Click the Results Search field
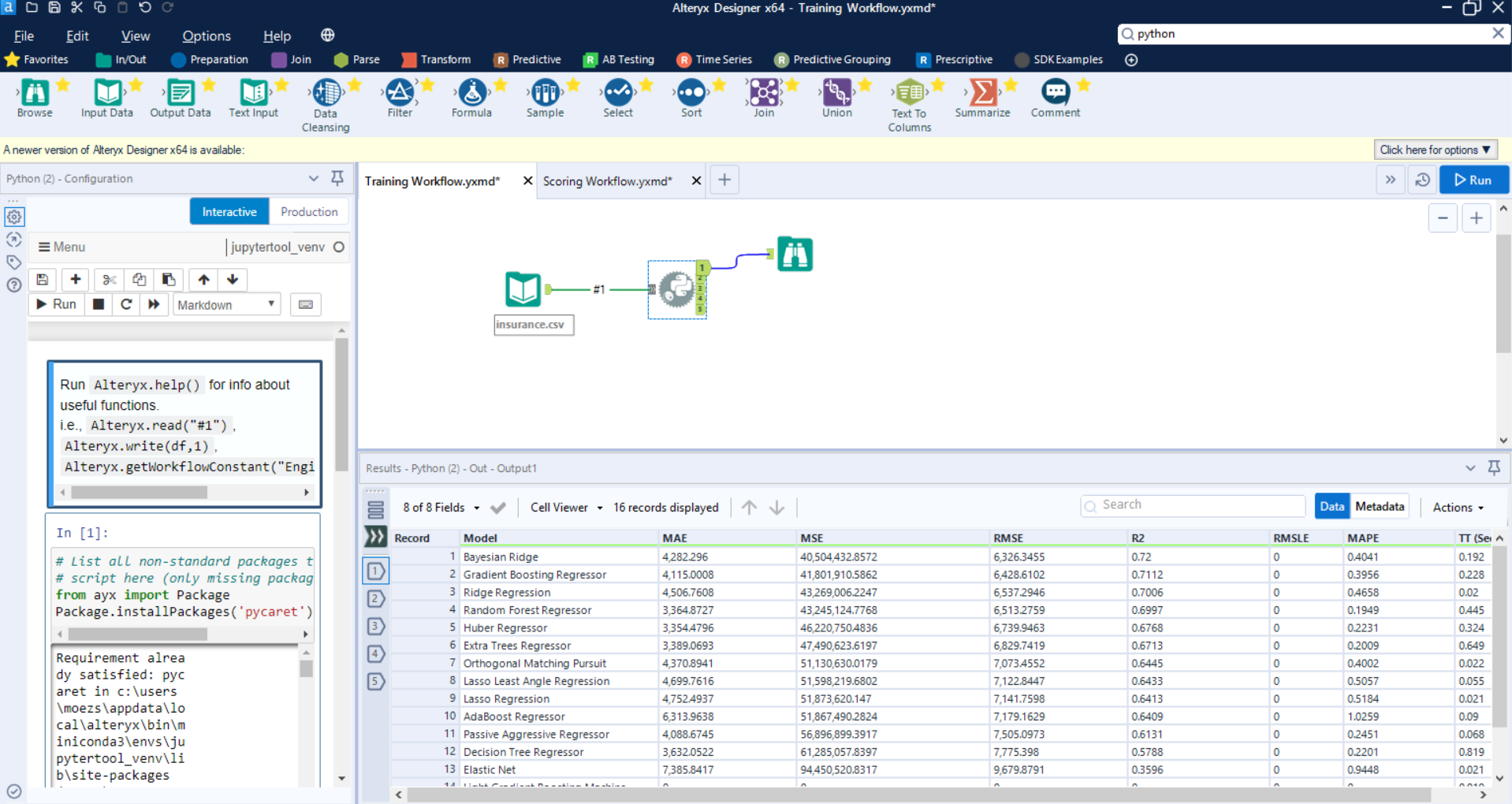The image size is (1512, 804). click(1192, 505)
